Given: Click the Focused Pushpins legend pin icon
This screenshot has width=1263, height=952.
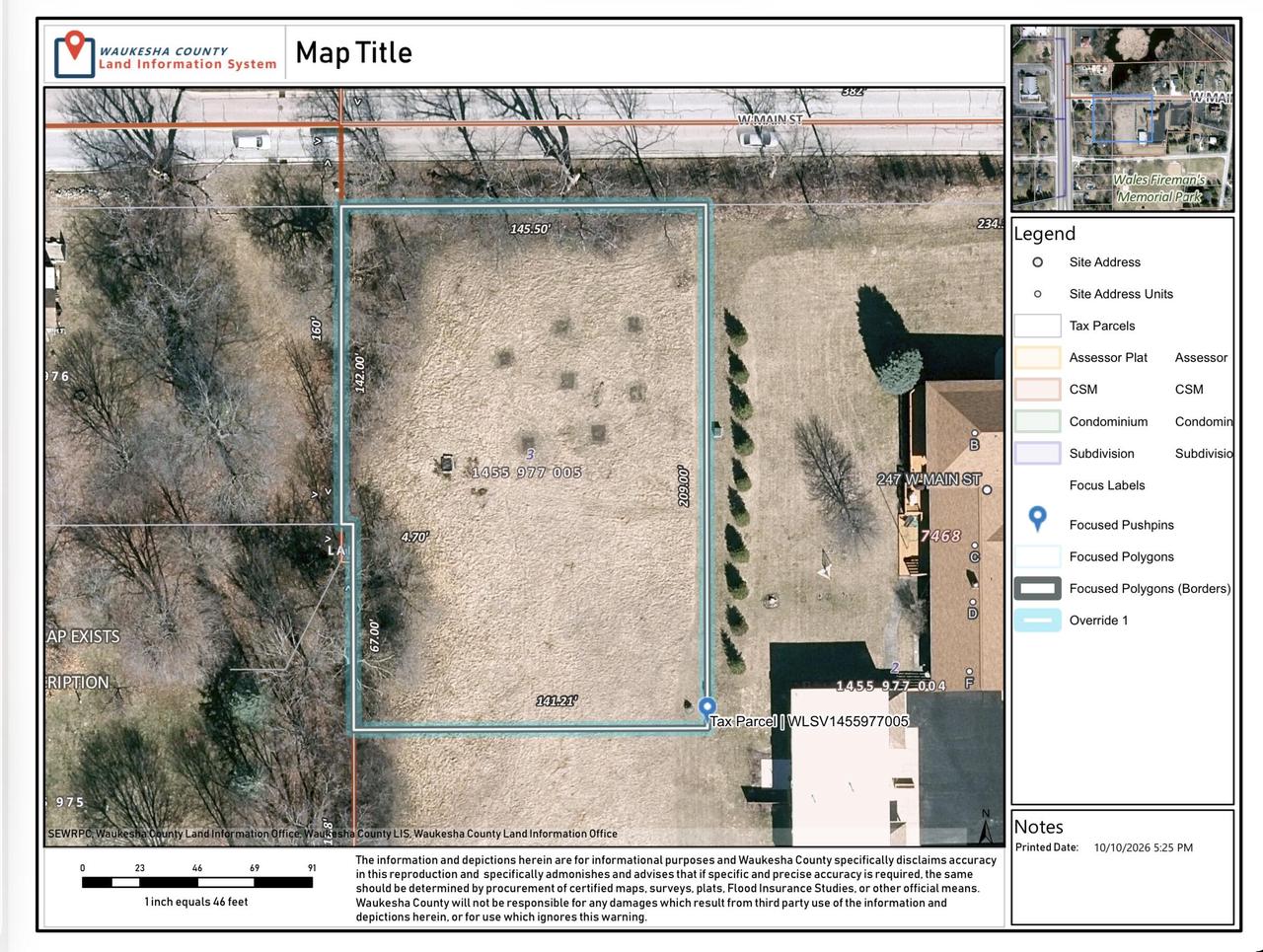Looking at the screenshot, I should coord(1037,520).
